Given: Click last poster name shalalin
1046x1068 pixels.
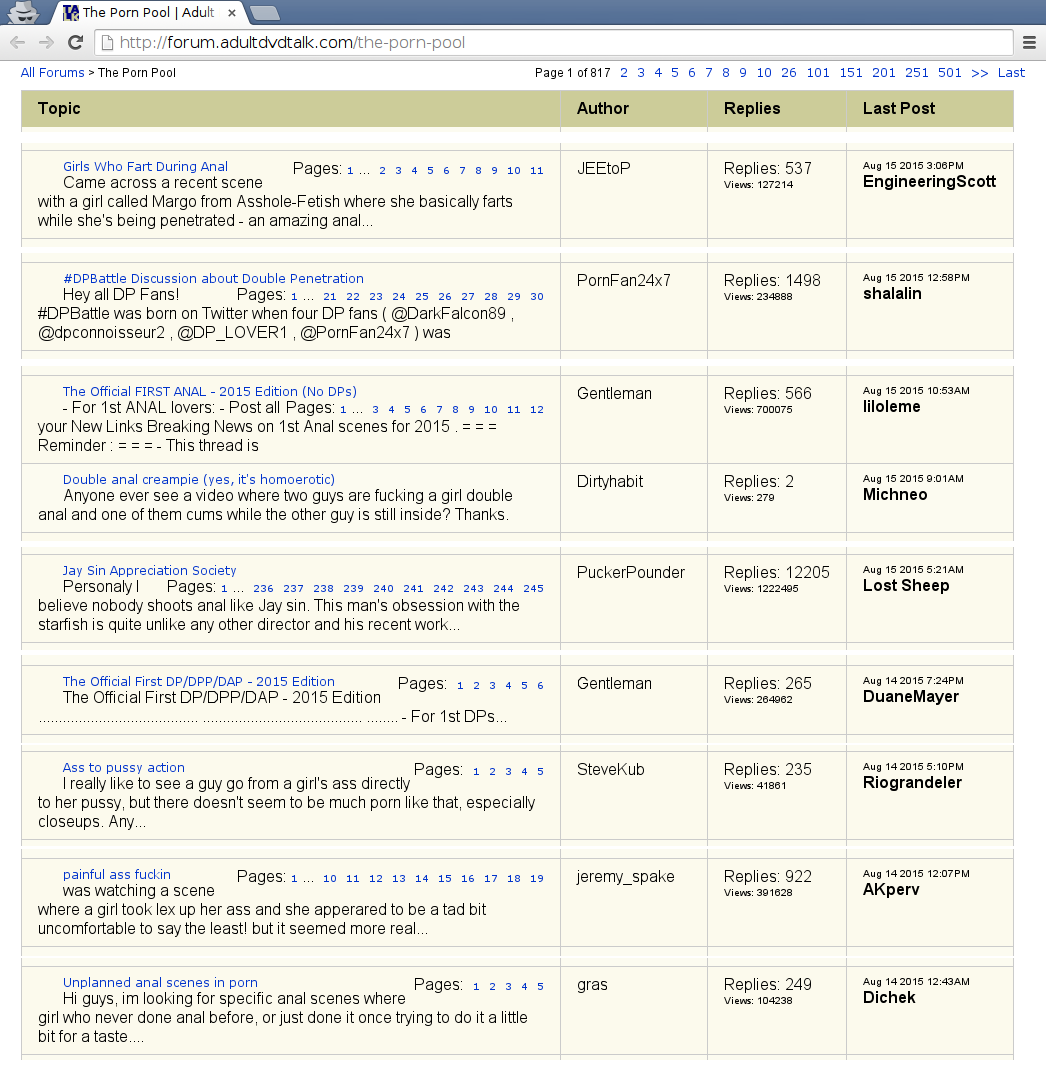Looking at the screenshot, I should pos(892,294).
